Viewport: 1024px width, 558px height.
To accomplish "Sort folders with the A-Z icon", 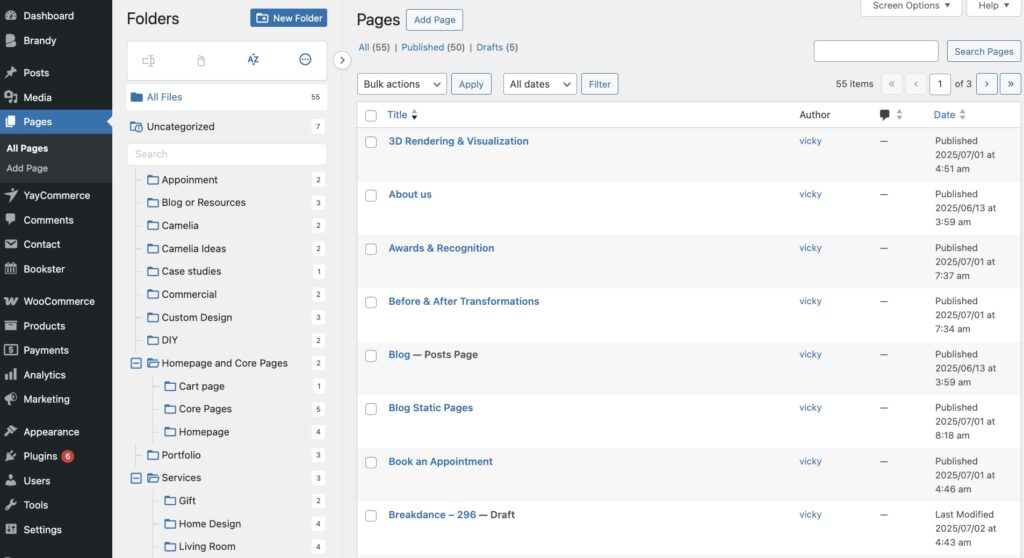I will click(x=253, y=59).
